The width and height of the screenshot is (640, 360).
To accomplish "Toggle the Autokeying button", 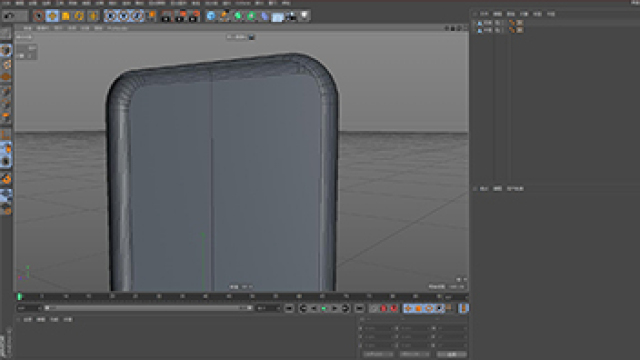I will [394, 308].
